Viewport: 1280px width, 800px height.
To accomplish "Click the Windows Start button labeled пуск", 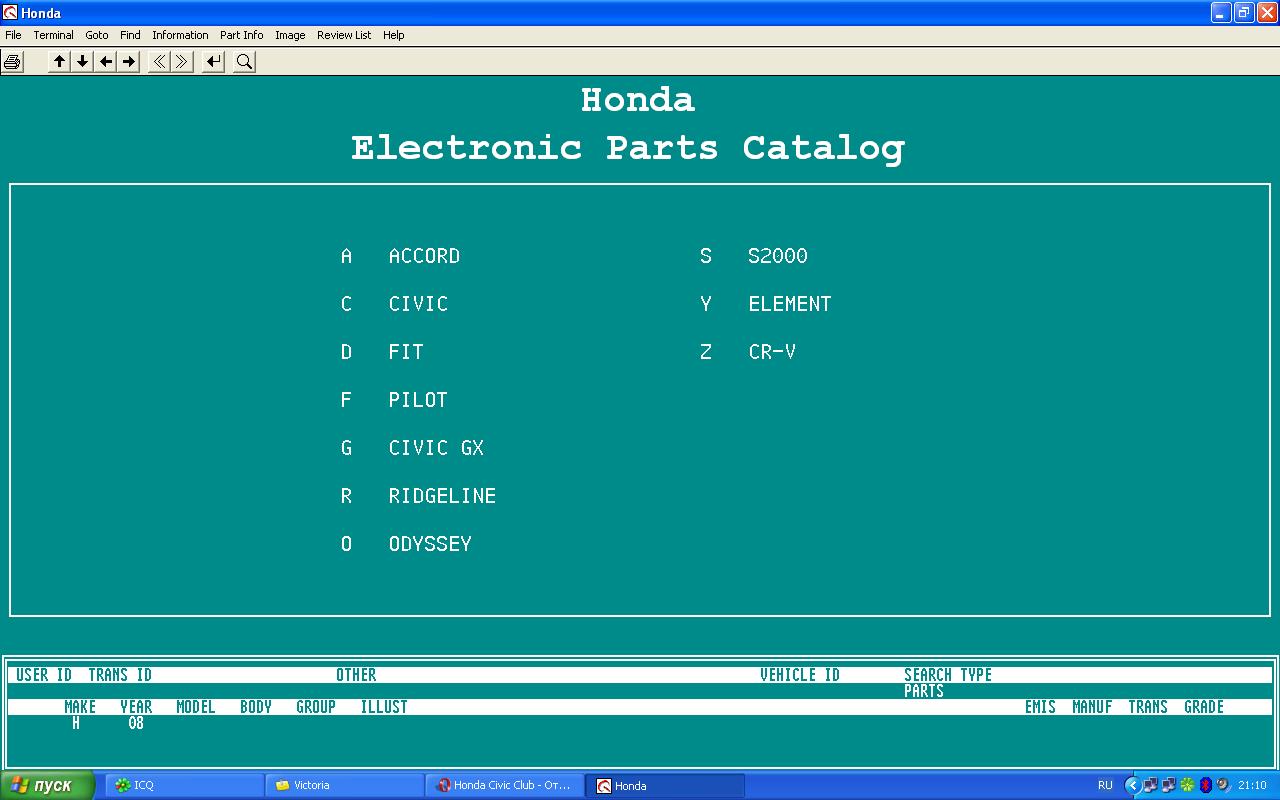I will [x=47, y=785].
